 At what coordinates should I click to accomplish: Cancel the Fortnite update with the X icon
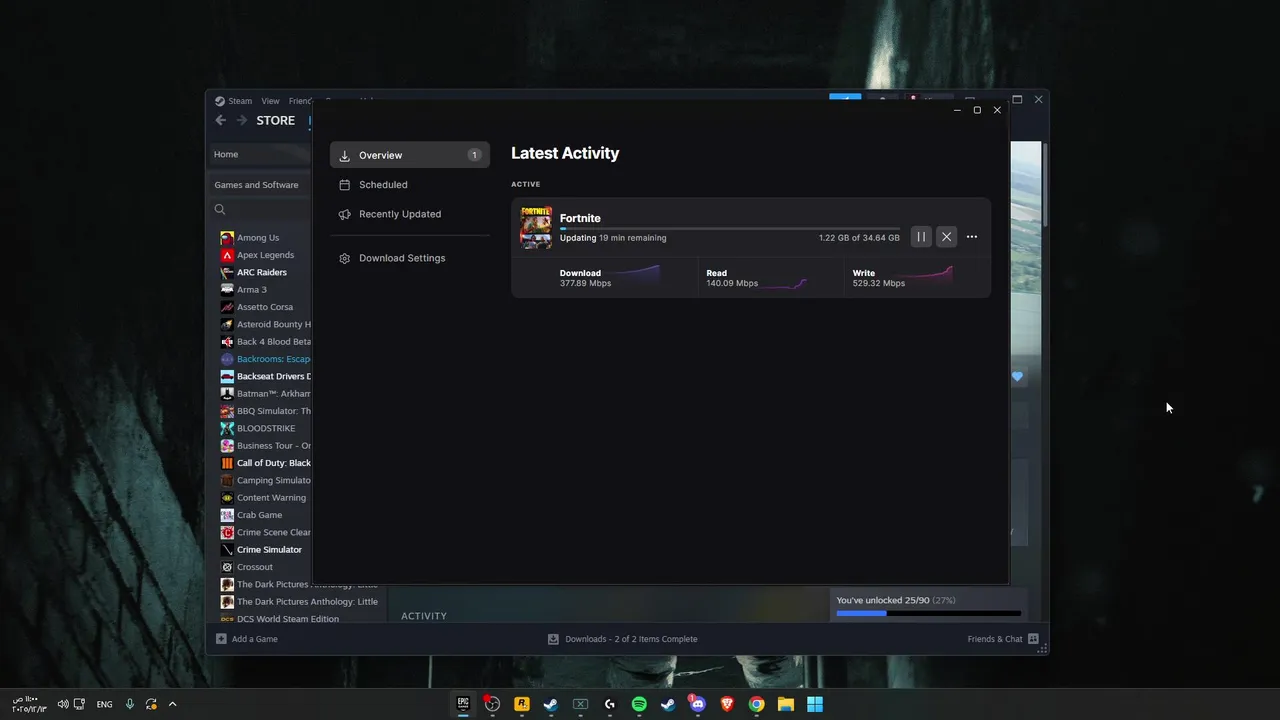pyautogui.click(x=946, y=237)
